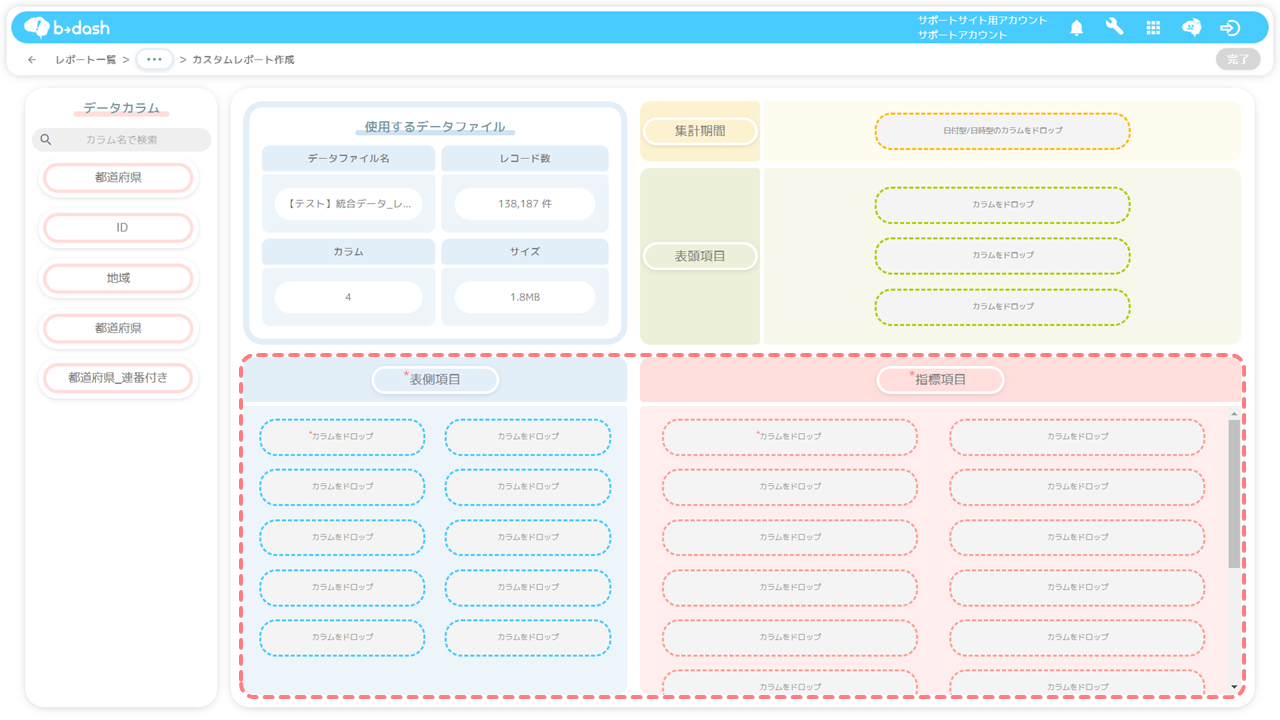The height and width of the screenshot is (720, 1280).
Task: Click the データカラム panel heading
Action: click(121, 108)
